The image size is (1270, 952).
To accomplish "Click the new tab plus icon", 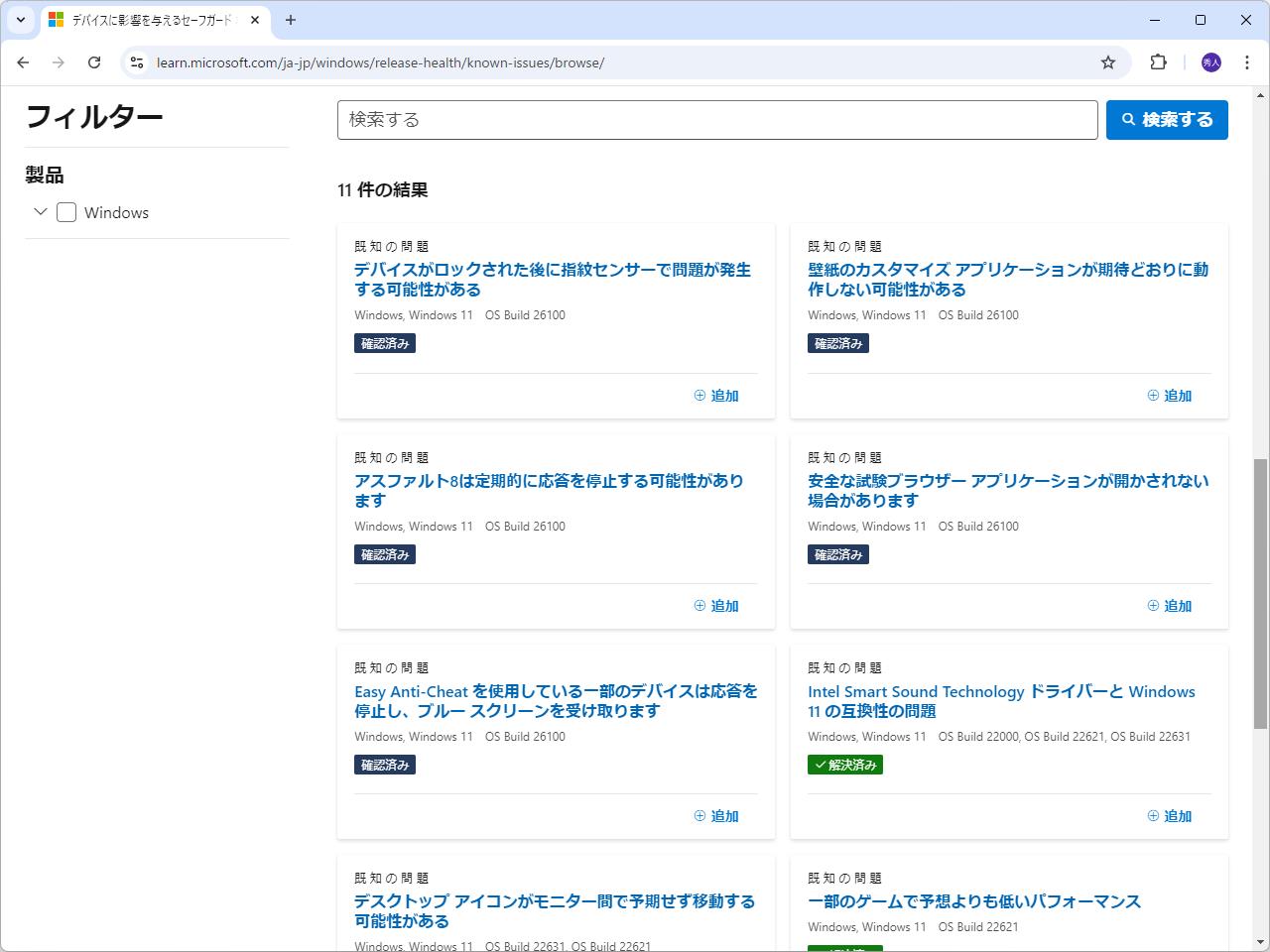I will coord(289,20).
